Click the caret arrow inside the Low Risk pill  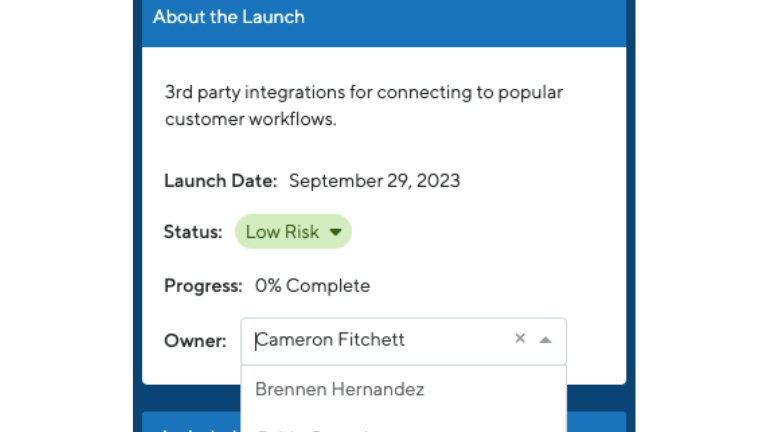336,232
